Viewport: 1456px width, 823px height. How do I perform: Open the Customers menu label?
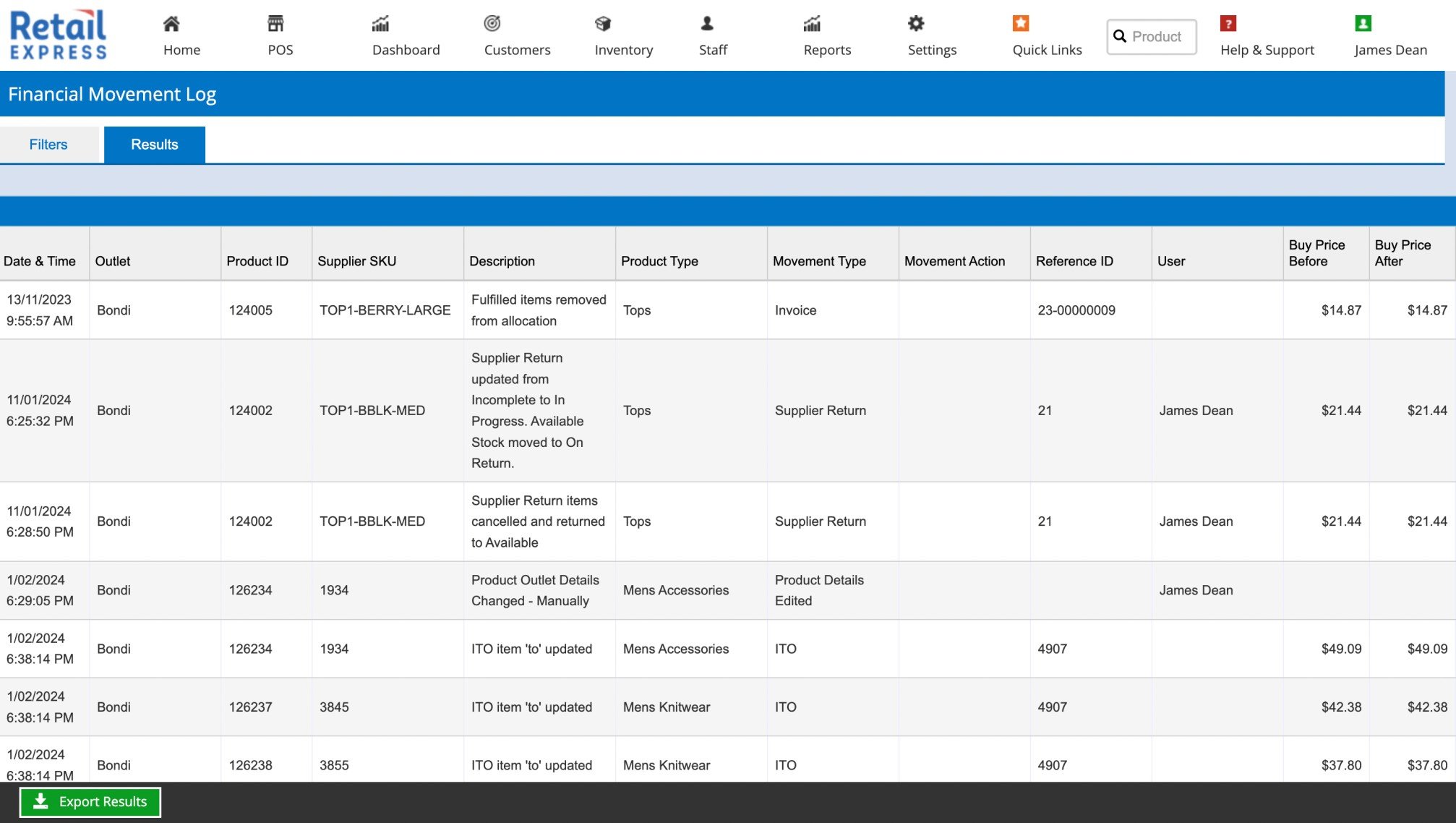(x=517, y=50)
